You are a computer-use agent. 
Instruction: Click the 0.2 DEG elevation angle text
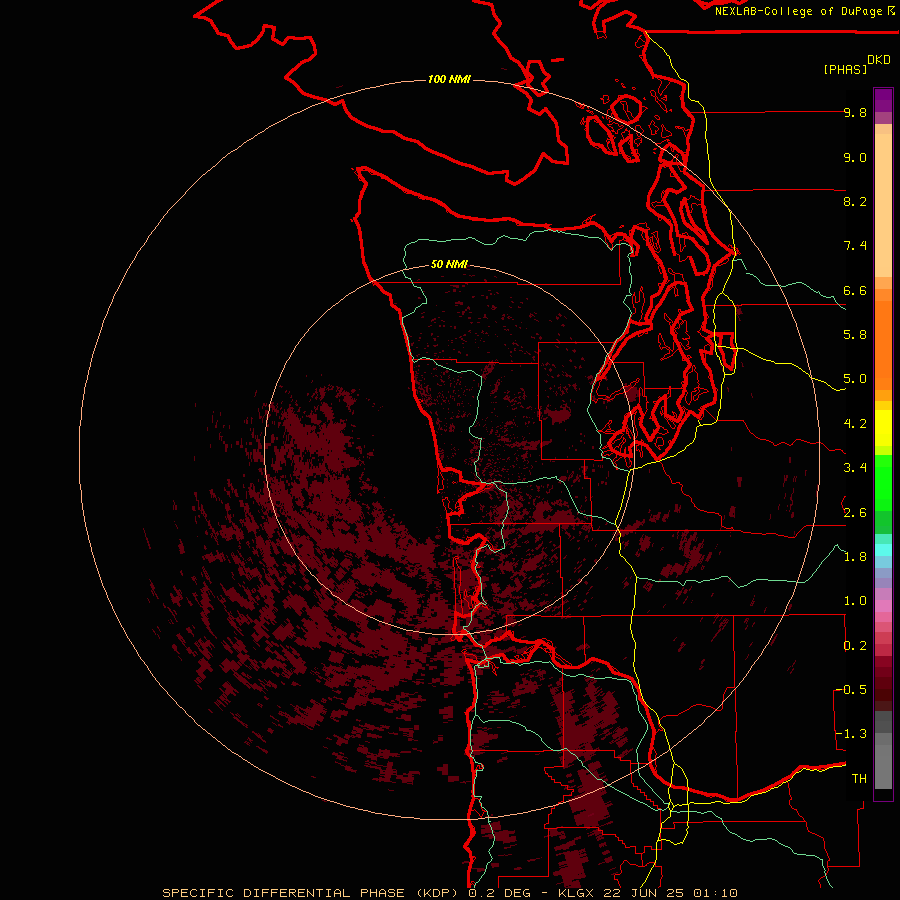[501, 893]
